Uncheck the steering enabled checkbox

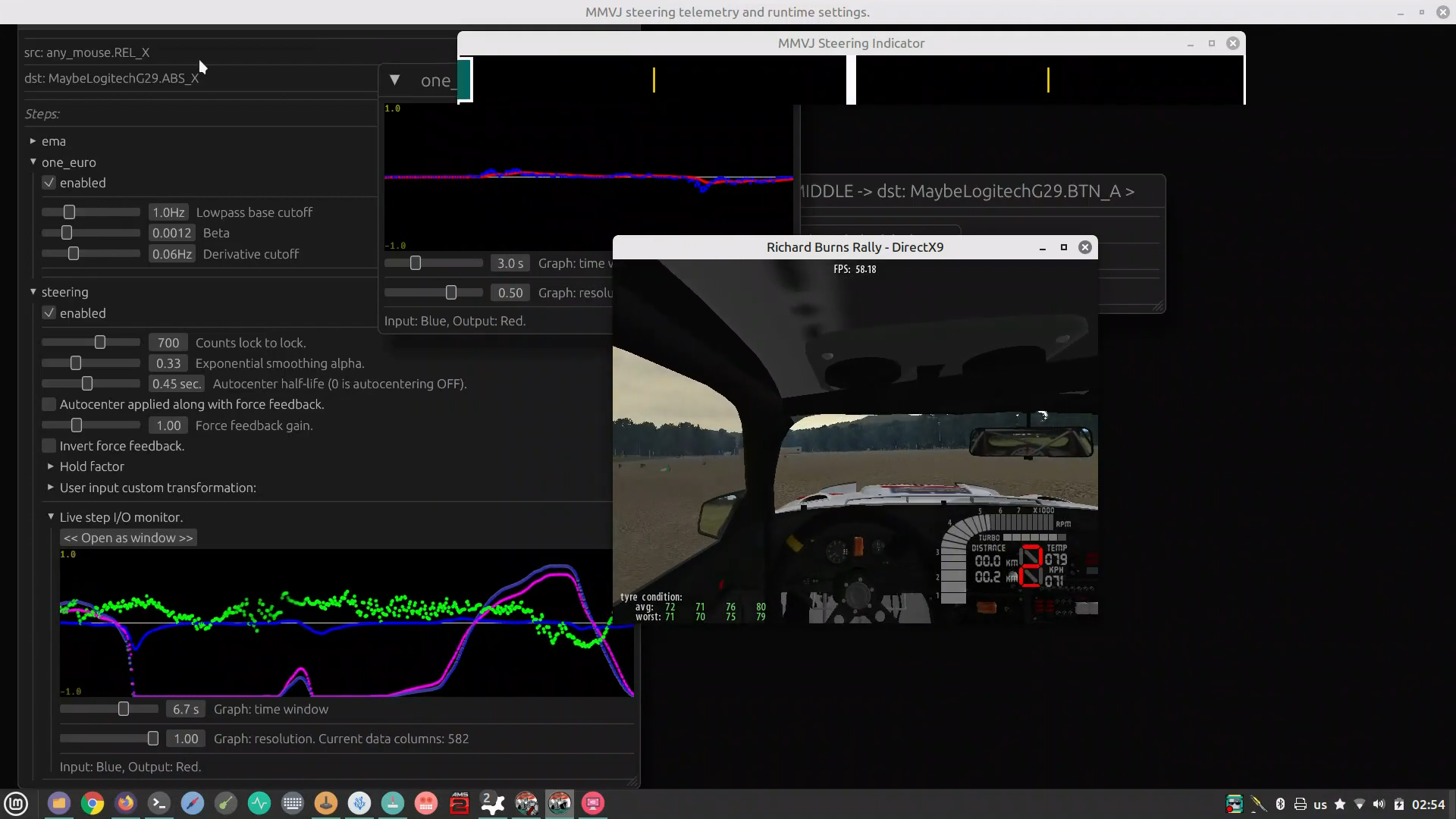point(49,313)
